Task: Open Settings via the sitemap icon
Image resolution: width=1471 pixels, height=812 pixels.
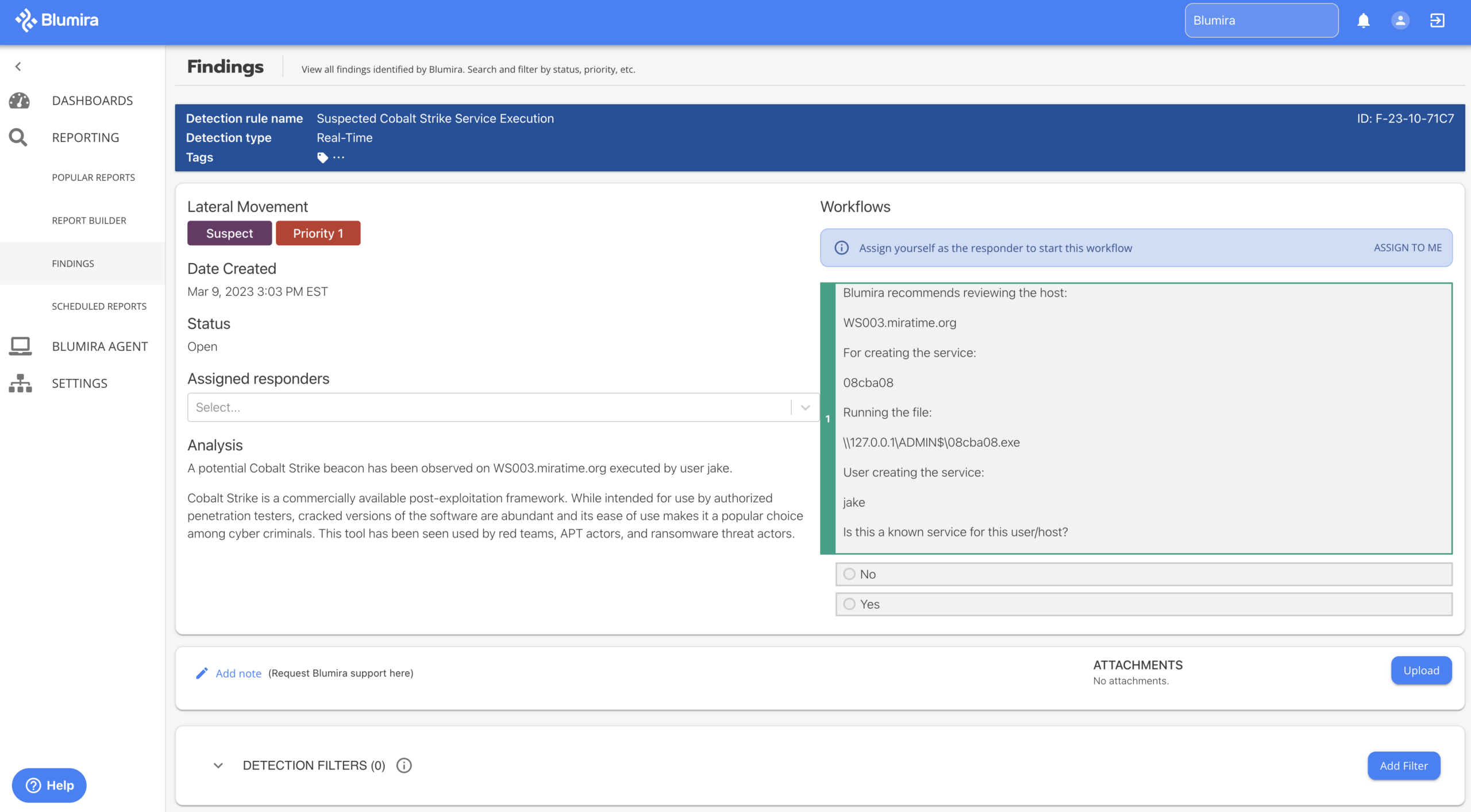Action: (x=20, y=383)
